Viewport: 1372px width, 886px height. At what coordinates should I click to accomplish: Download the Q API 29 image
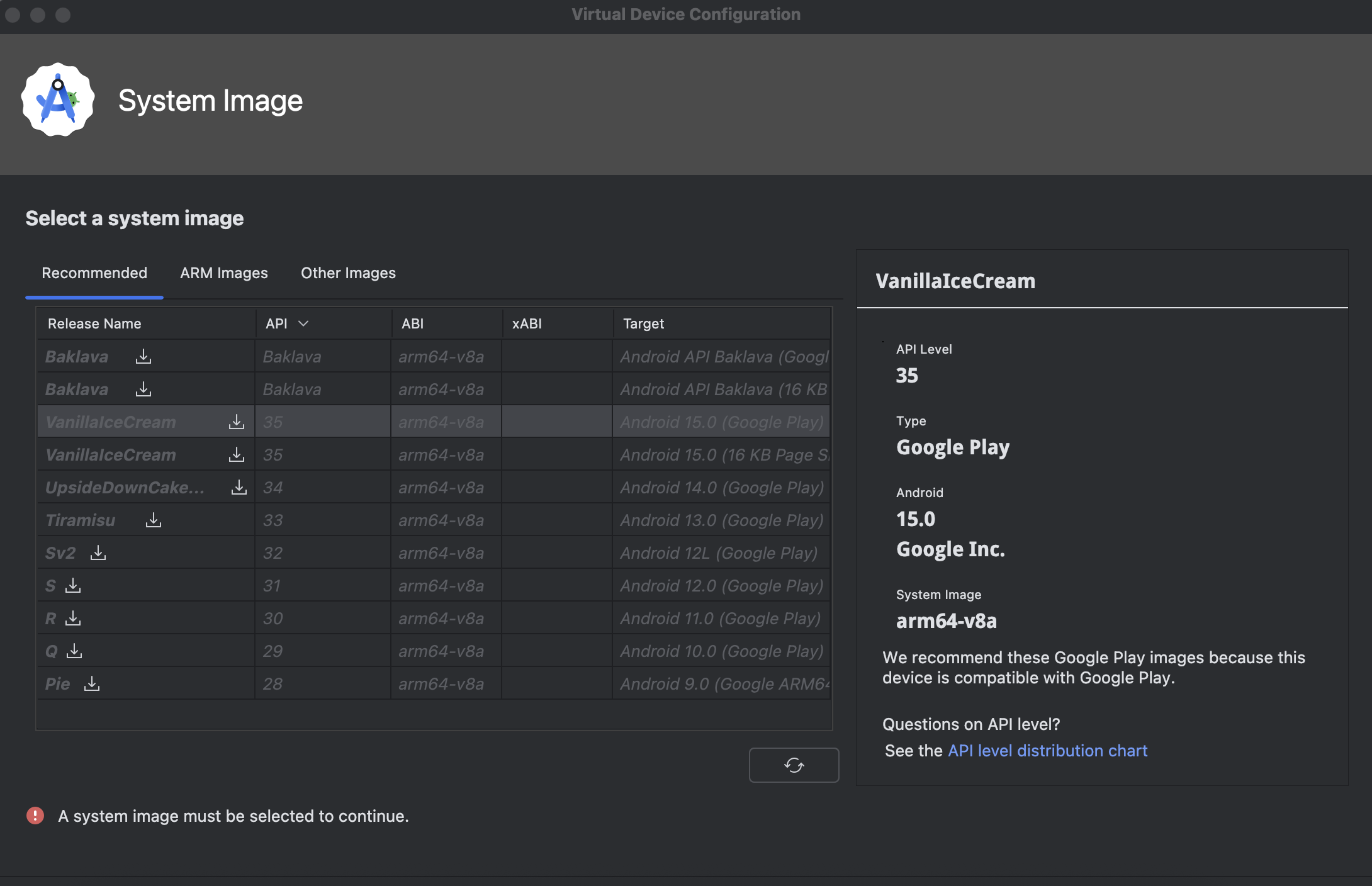coord(74,651)
